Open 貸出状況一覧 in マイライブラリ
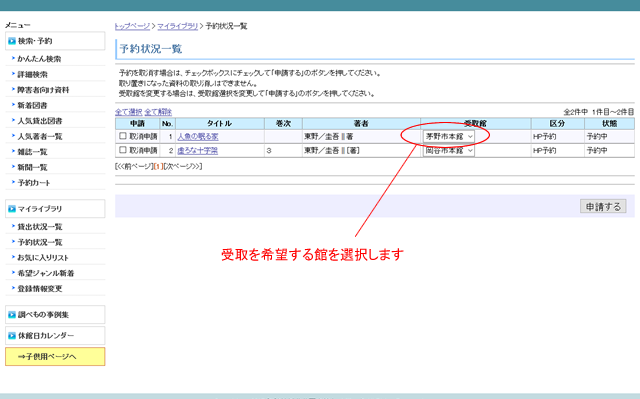 click(40, 227)
